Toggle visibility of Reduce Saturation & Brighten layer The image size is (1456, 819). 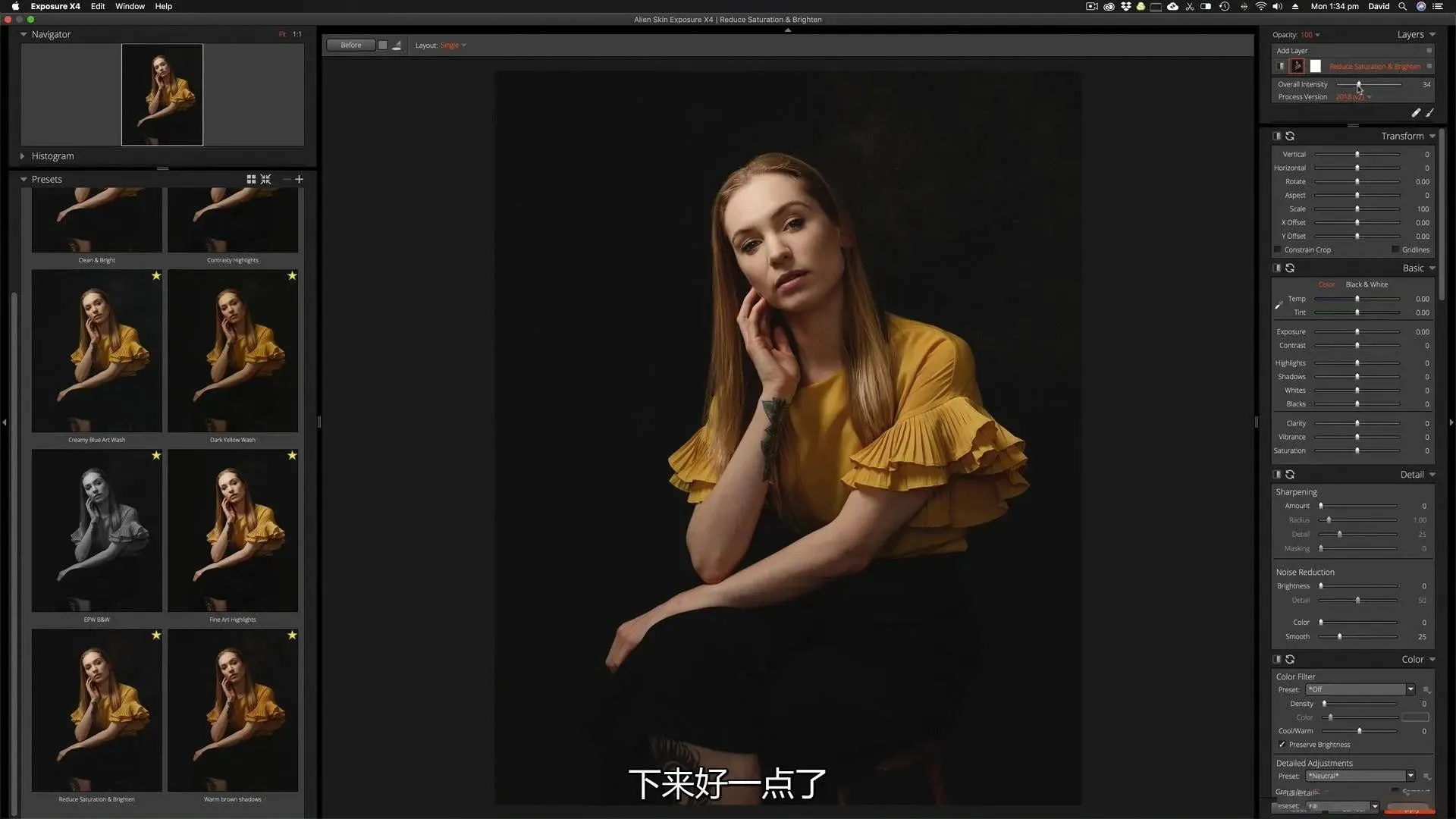(1281, 66)
